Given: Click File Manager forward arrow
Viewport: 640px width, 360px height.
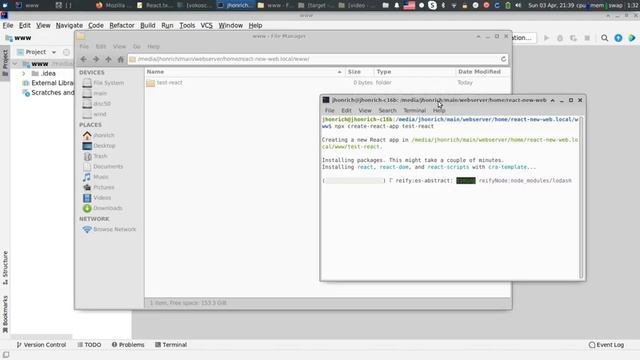Looking at the screenshot, I should coord(96,59).
